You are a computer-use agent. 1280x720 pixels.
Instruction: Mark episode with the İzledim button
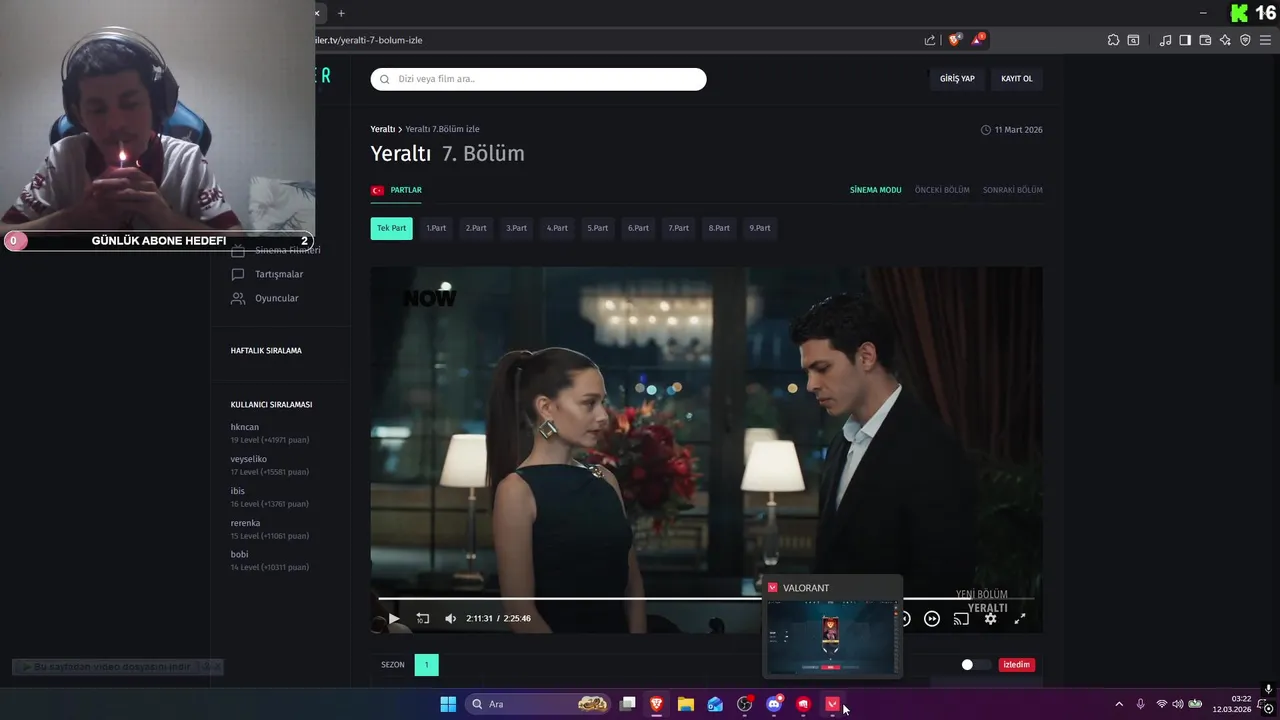pos(1017,665)
